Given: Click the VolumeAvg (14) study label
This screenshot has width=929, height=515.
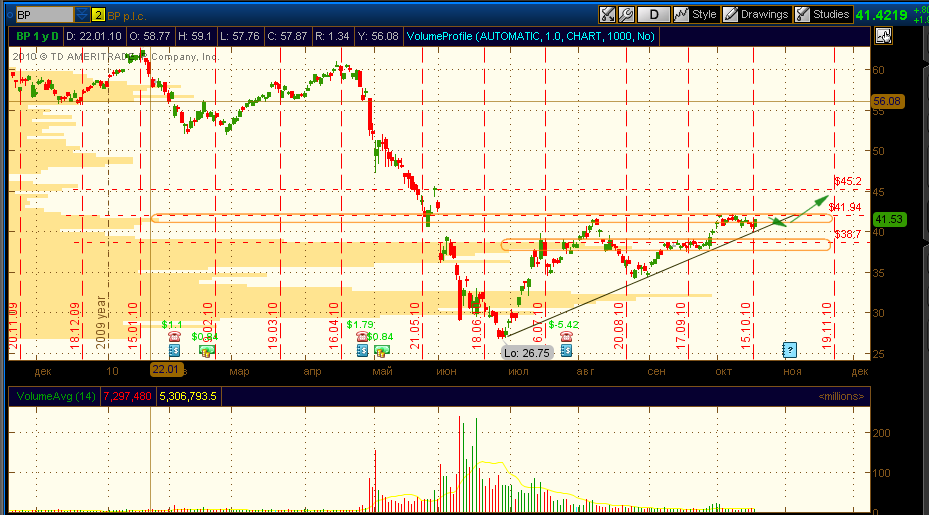Looking at the screenshot, I should coord(56,396).
